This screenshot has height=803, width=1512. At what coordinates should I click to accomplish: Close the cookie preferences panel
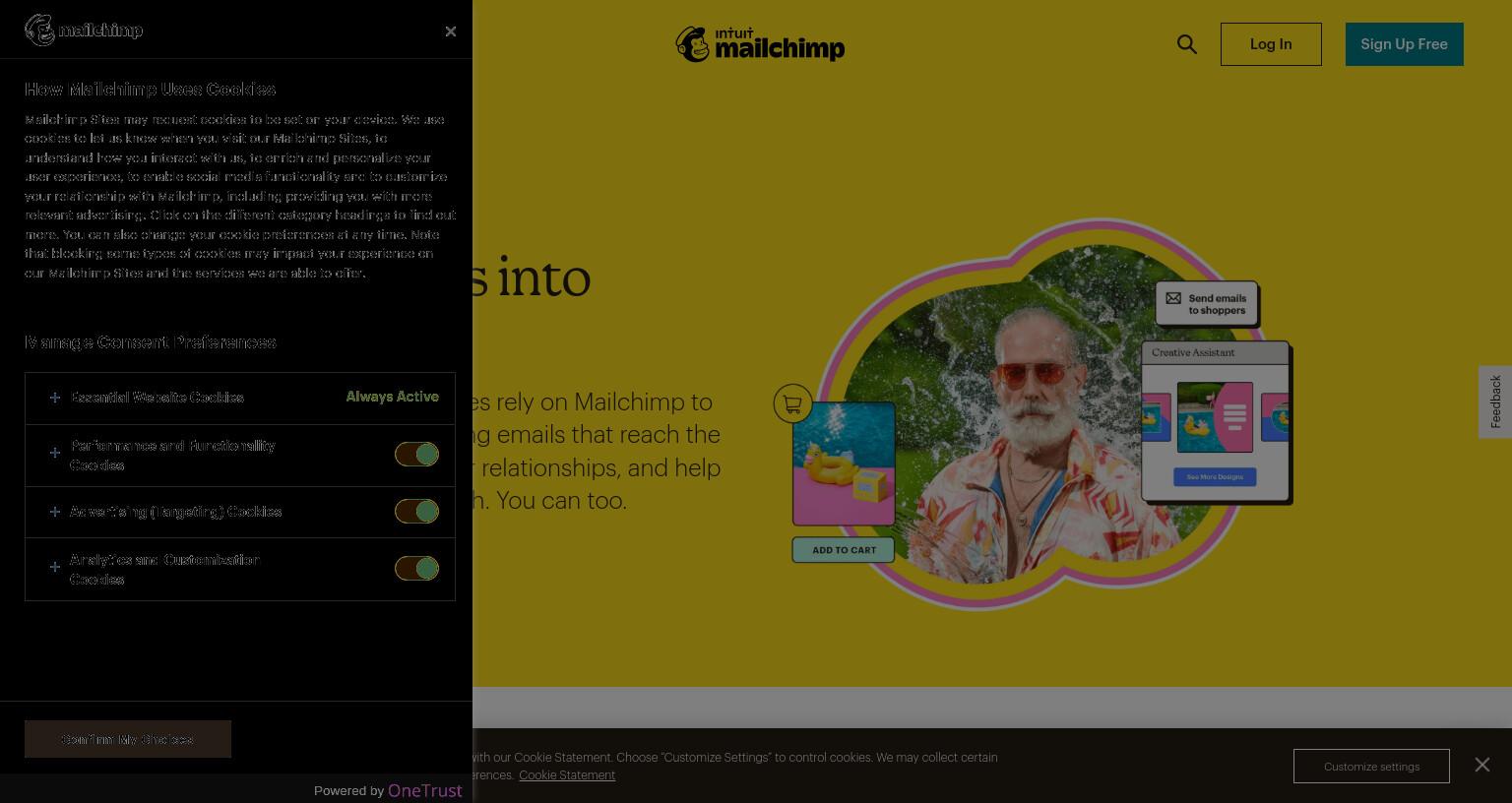[450, 31]
